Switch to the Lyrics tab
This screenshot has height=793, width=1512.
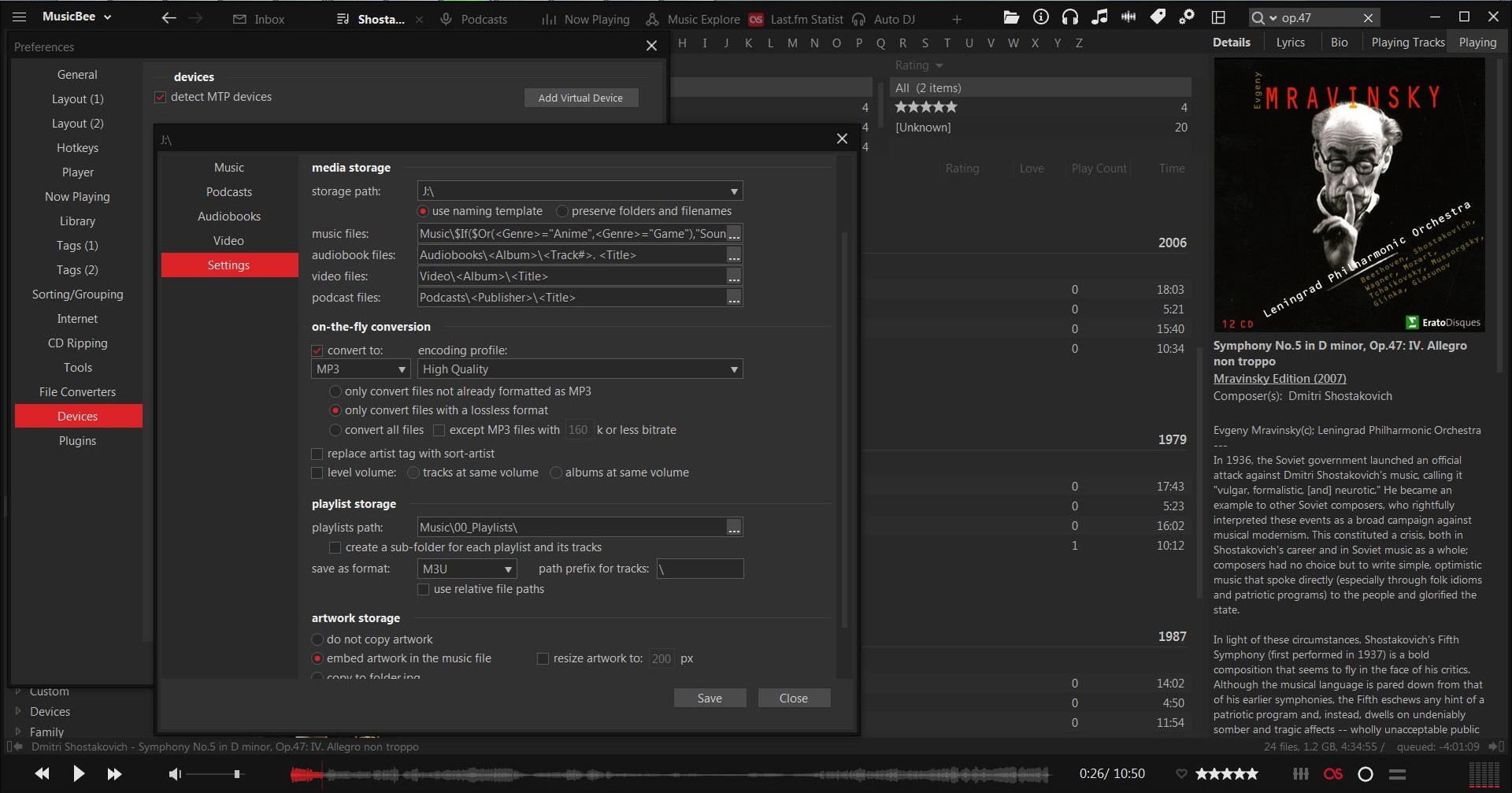tap(1290, 43)
